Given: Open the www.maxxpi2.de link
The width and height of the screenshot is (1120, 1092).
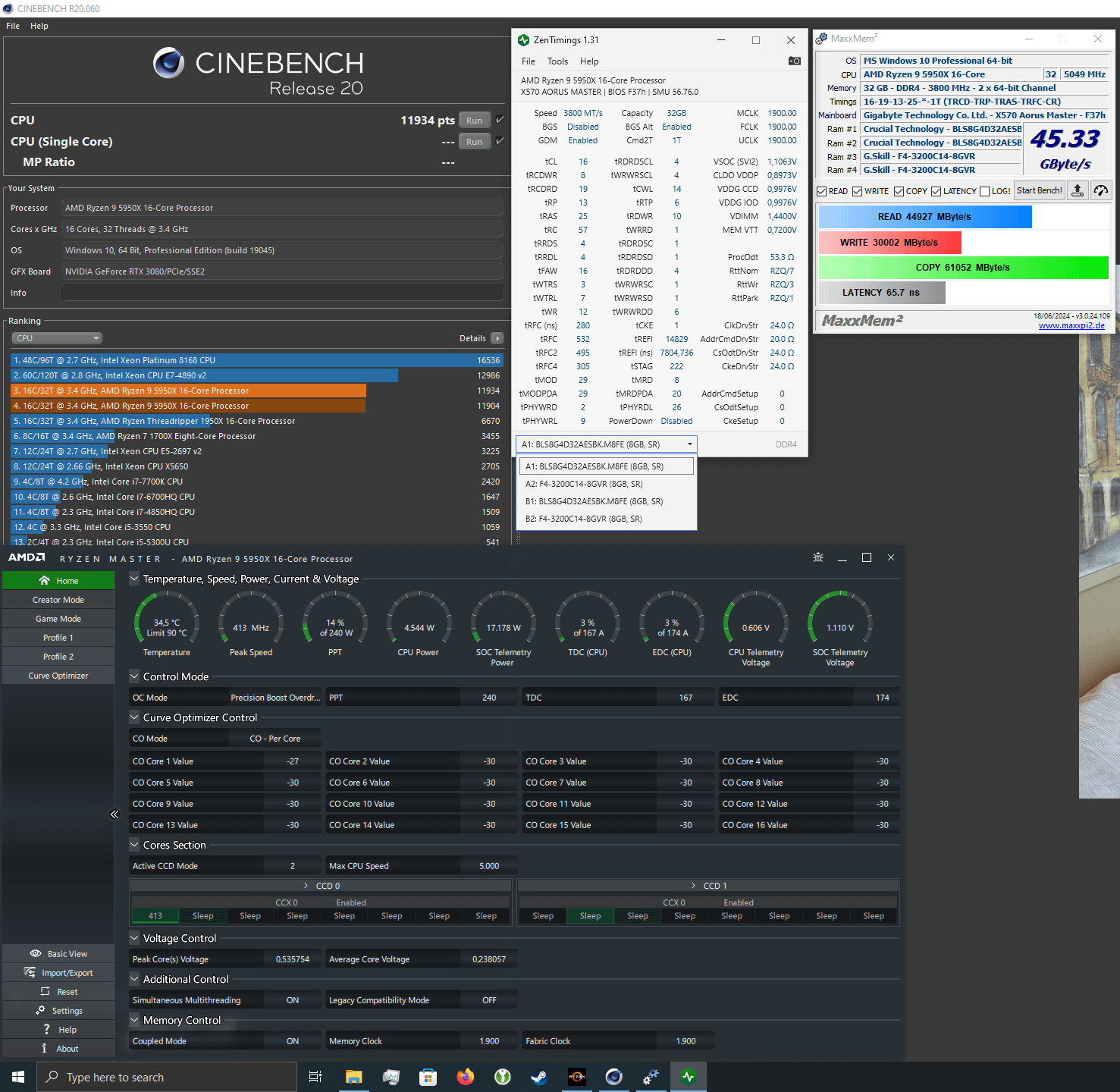Looking at the screenshot, I should pos(1071,326).
